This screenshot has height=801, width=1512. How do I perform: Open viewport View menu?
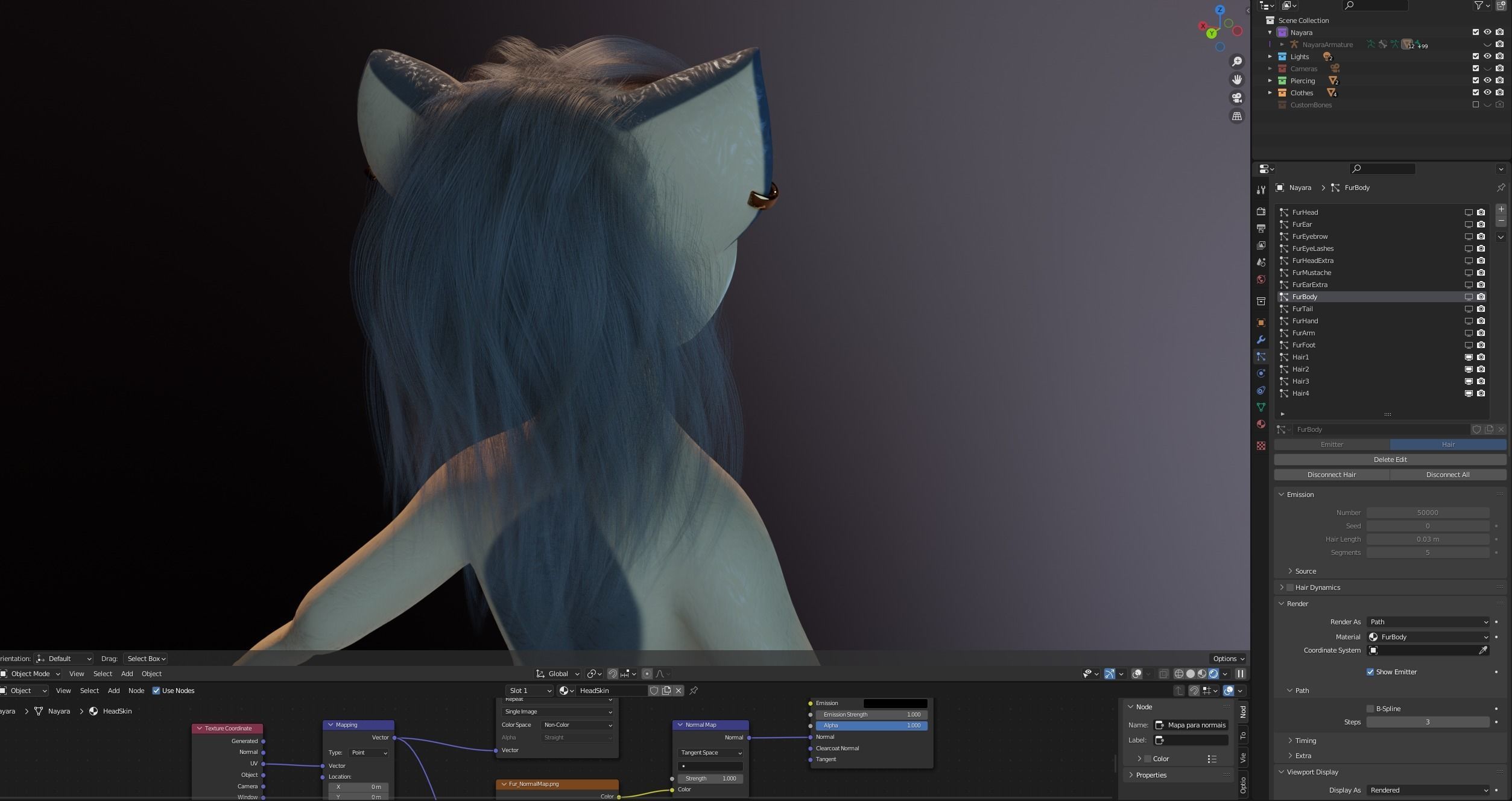click(77, 674)
